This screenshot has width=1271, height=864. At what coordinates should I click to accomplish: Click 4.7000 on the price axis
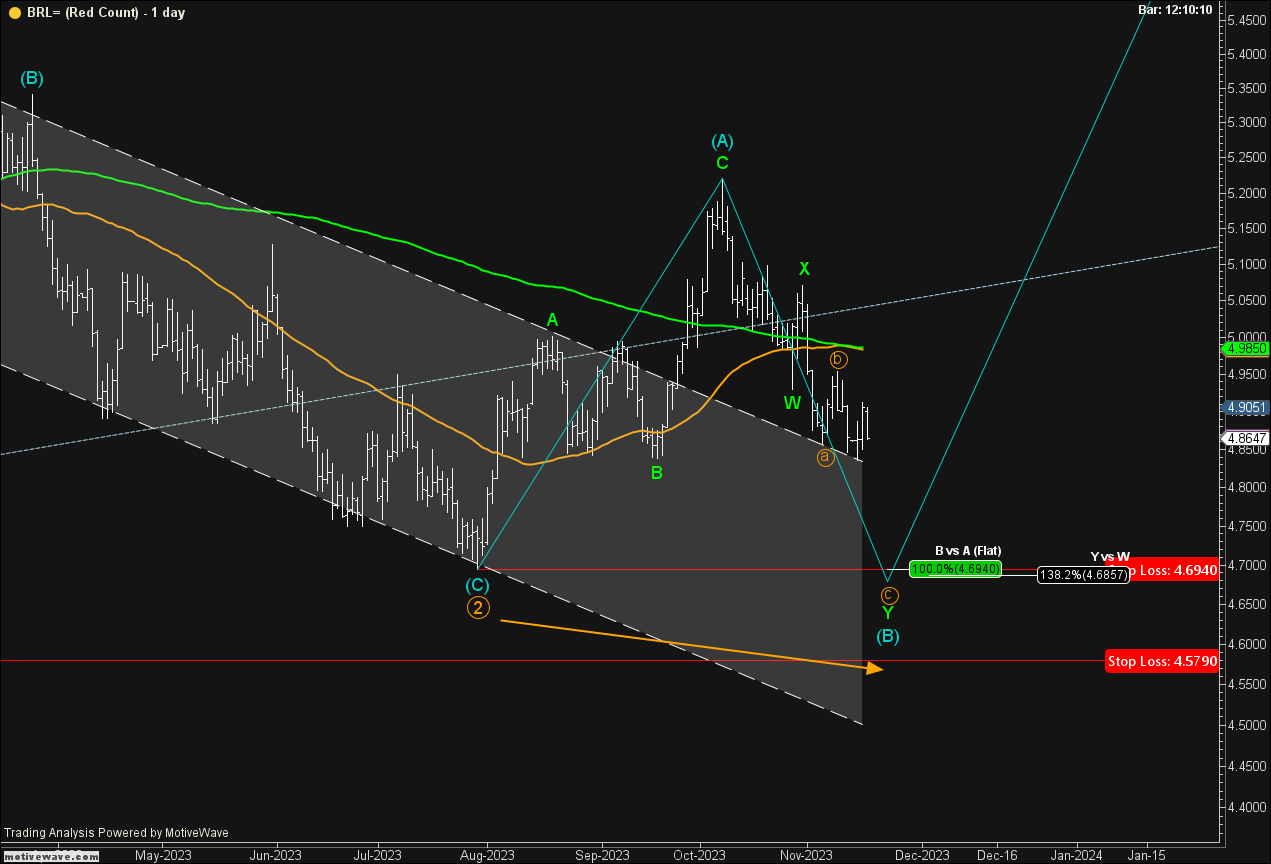(x=1246, y=565)
